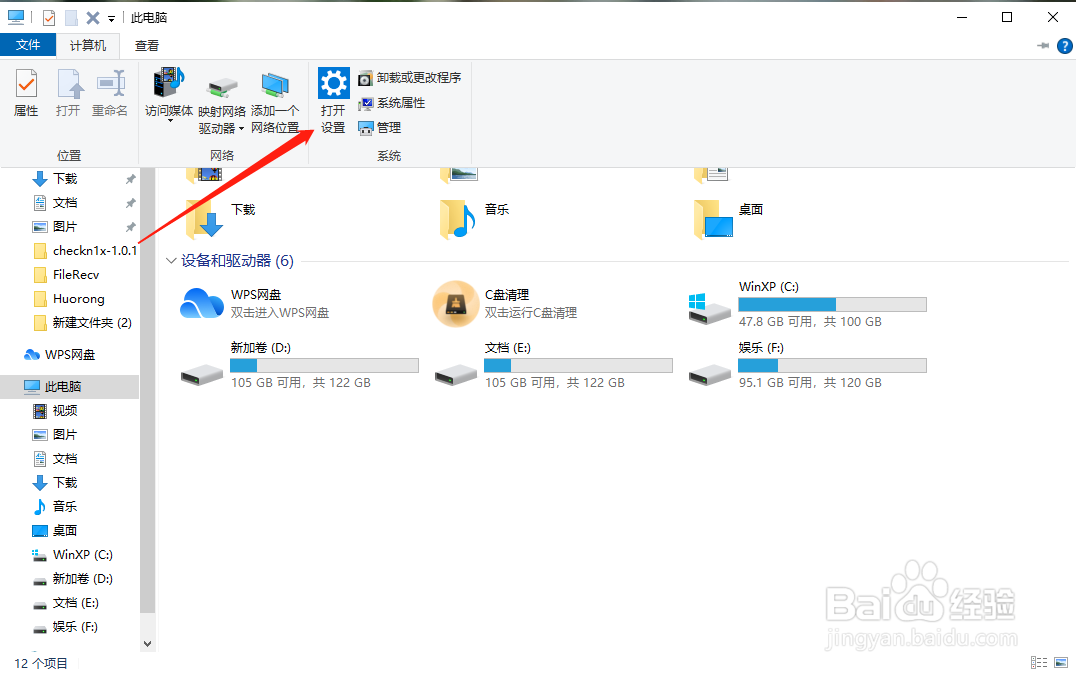Click the 属性 checkmark icon in the ribbon
Screen dimensions: 1076x675
(26, 84)
